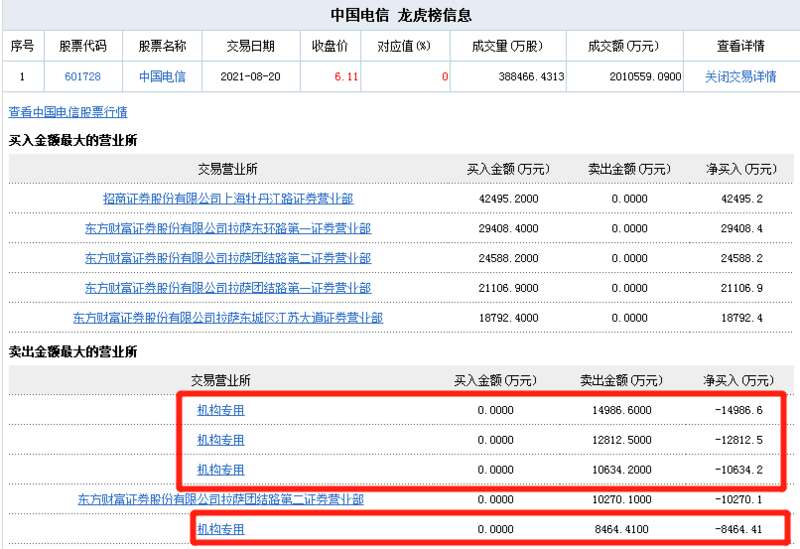The height and width of the screenshot is (549, 800).
Task: Click net value -8464.41
Action: point(739,529)
